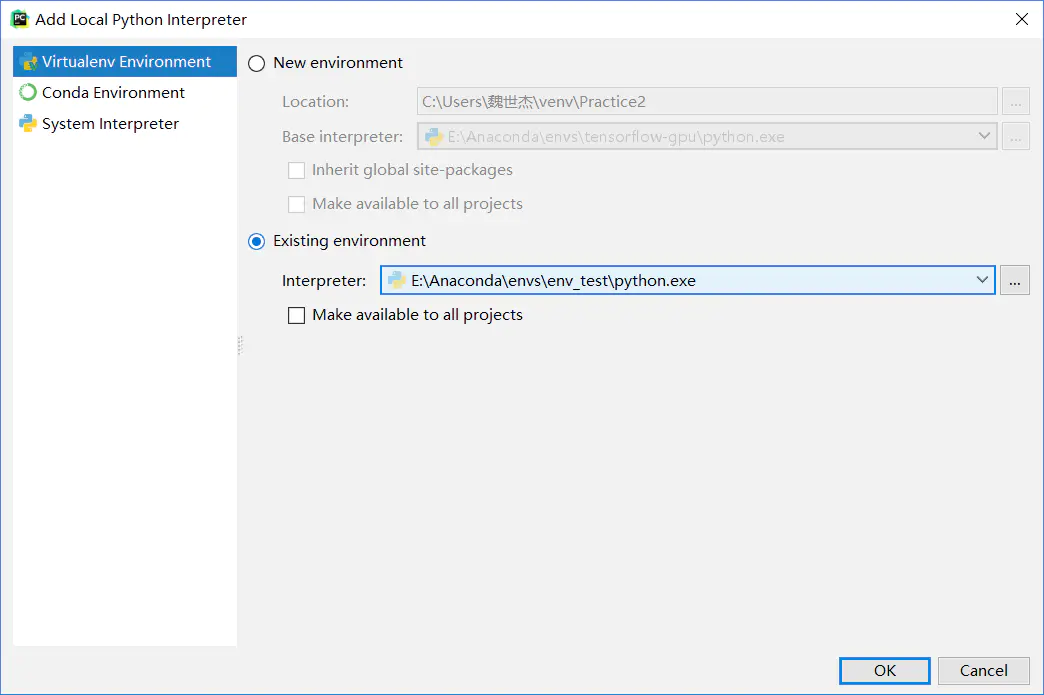The width and height of the screenshot is (1044, 695).
Task: Click the Interpreter path combo box
Action: pyautogui.click(x=688, y=280)
